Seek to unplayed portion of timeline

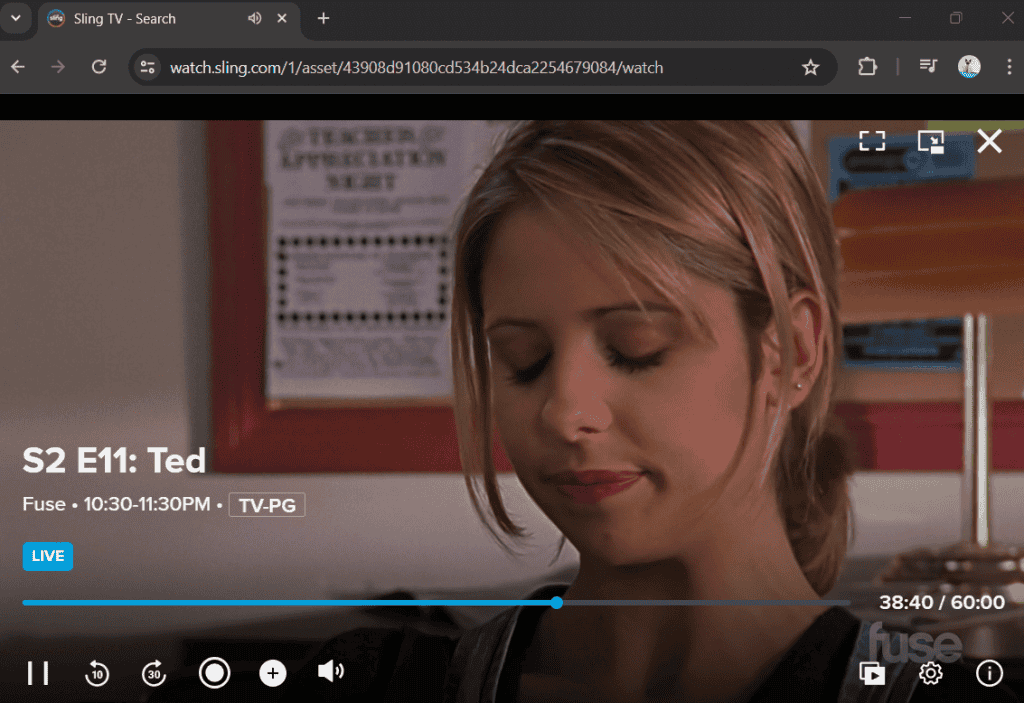[705, 602]
